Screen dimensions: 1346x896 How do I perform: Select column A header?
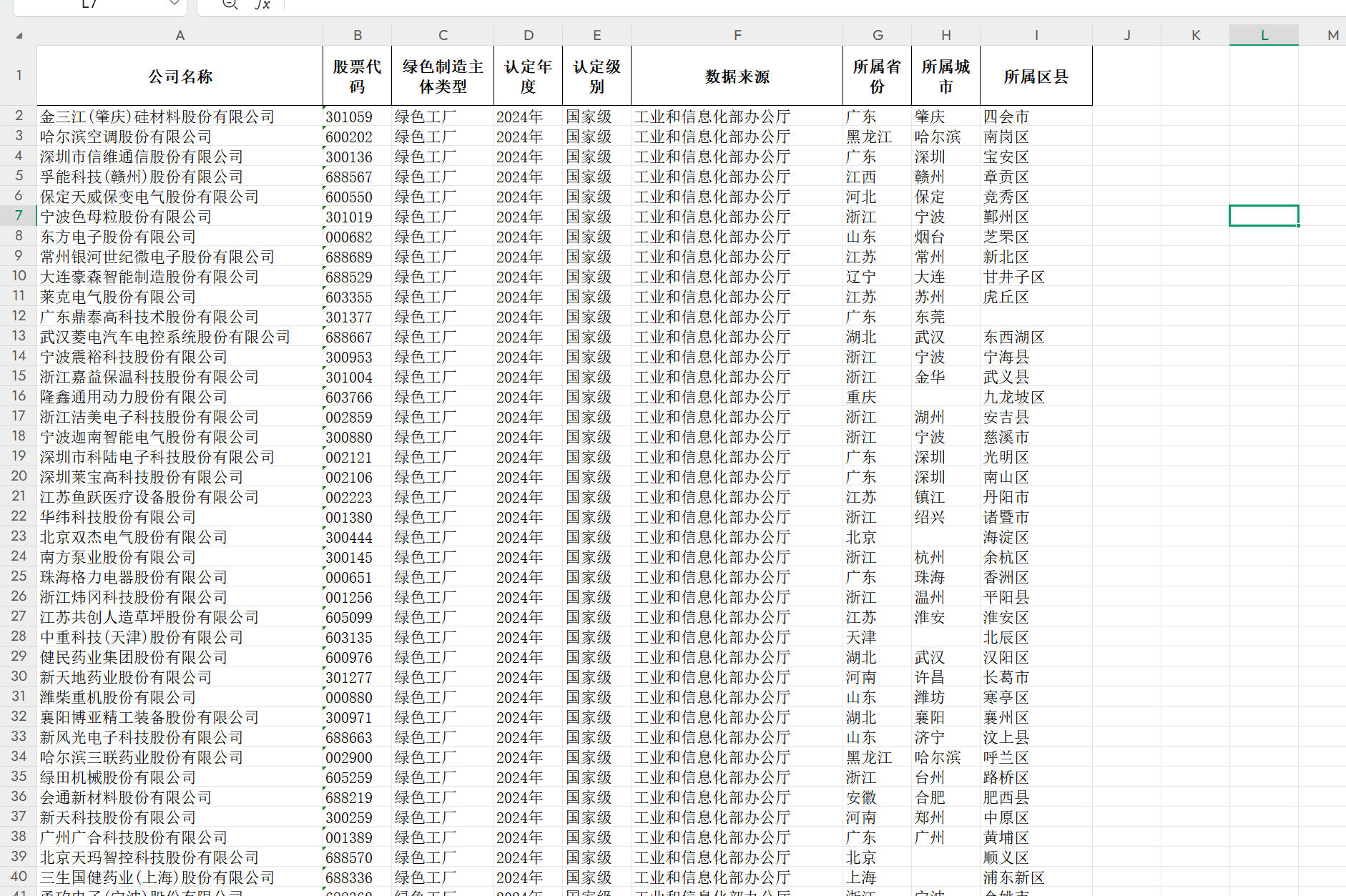click(180, 35)
